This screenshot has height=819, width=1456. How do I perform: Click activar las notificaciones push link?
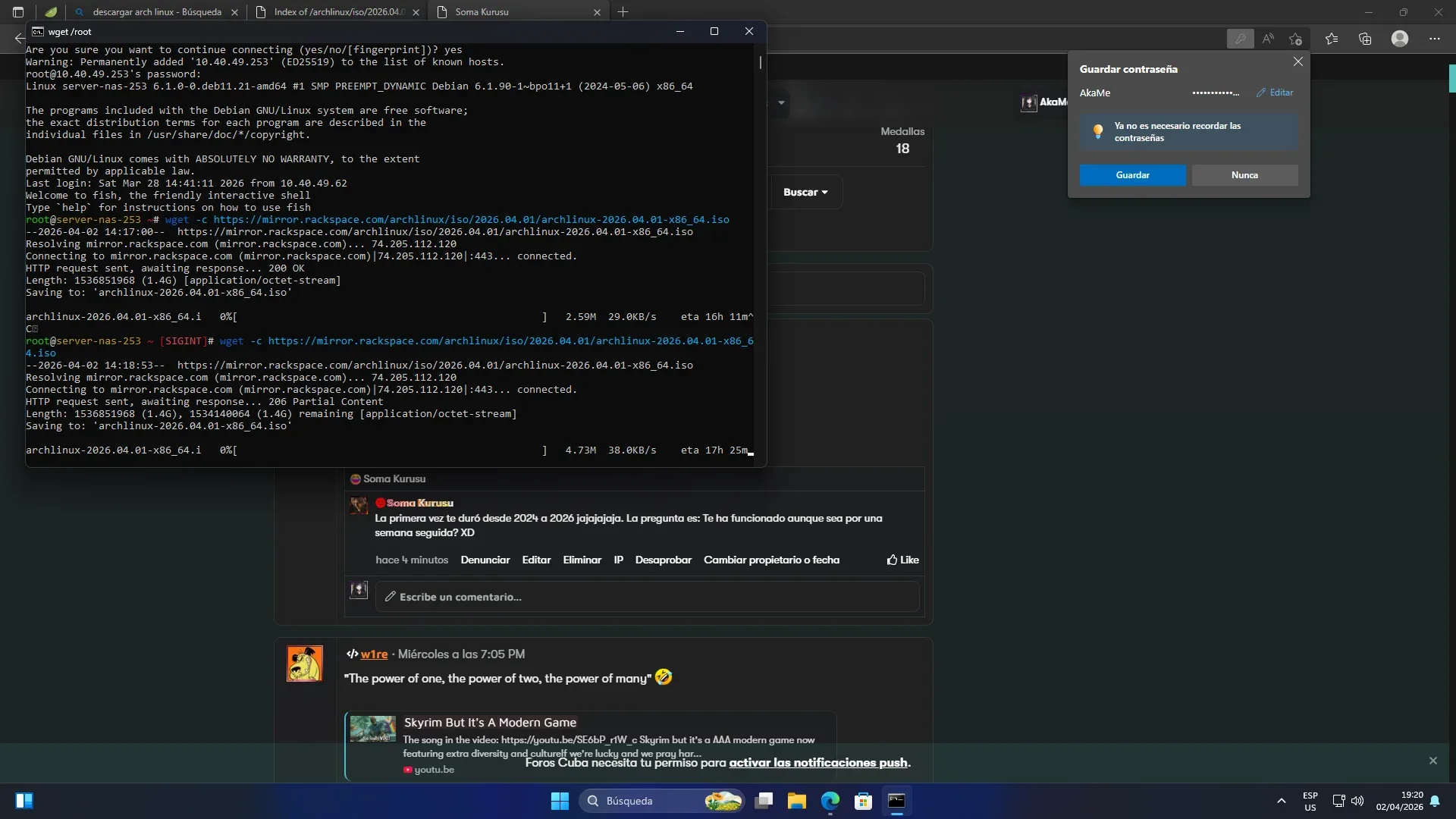pos(817,763)
